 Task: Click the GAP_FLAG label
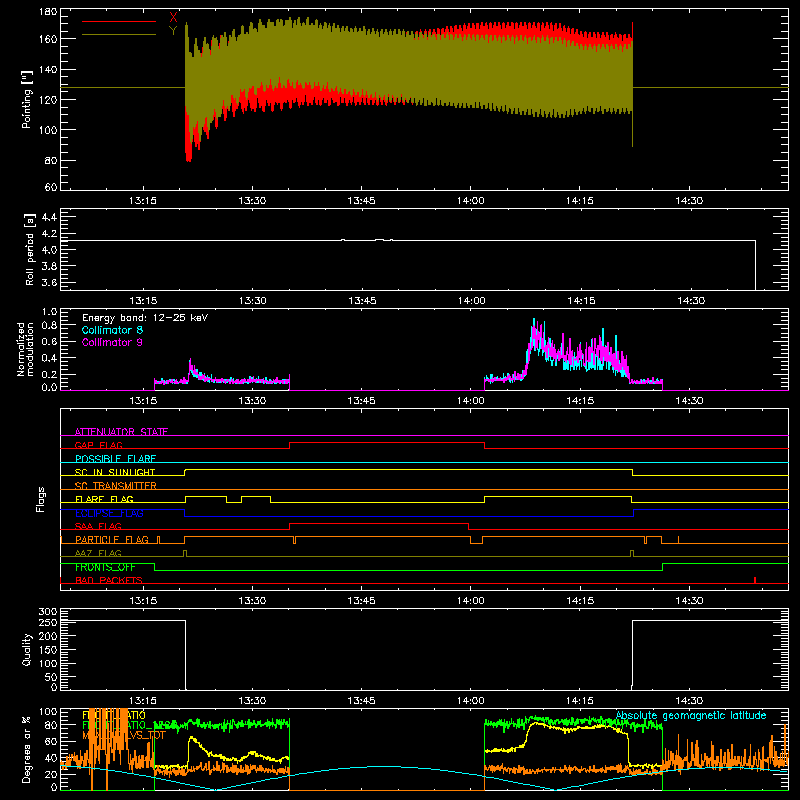click(x=98, y=445)
